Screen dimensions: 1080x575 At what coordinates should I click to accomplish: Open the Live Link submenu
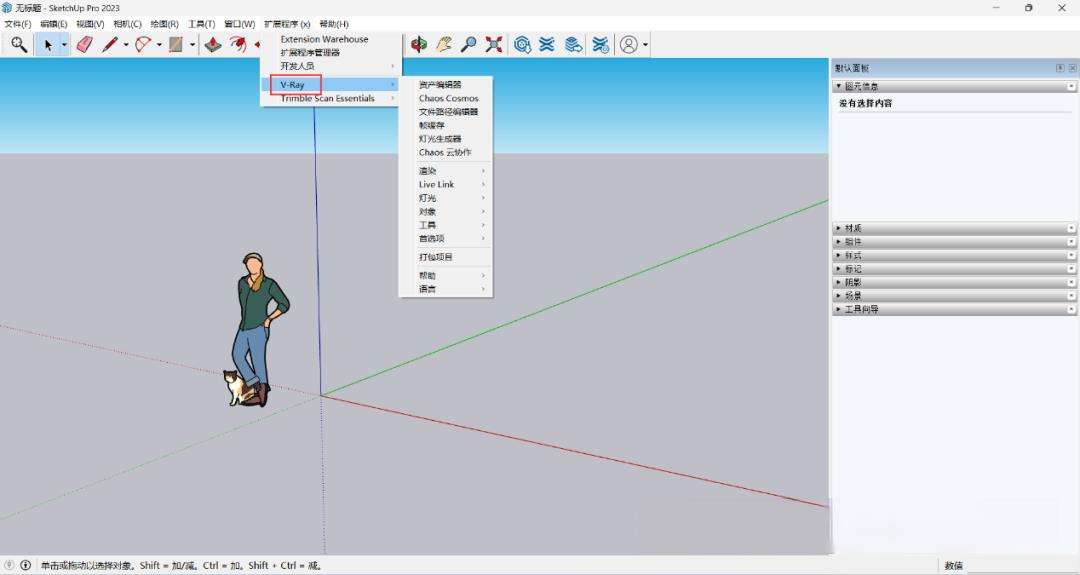point(446,185)
